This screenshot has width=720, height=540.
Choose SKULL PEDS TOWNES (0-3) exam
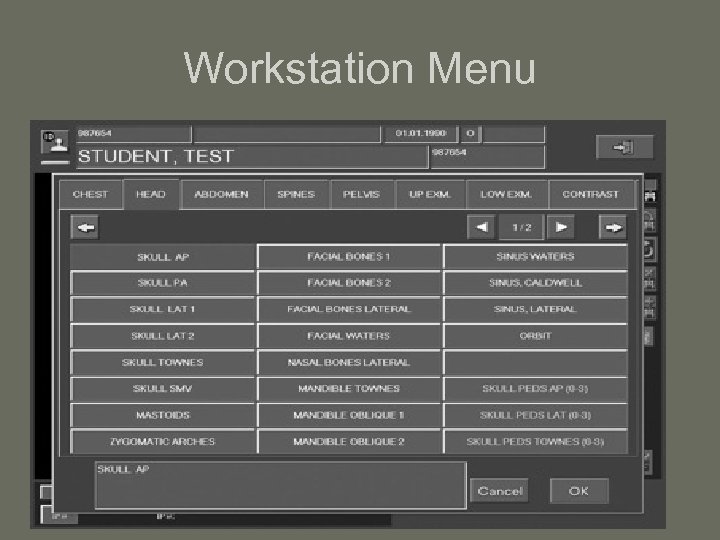pos(535,442)
